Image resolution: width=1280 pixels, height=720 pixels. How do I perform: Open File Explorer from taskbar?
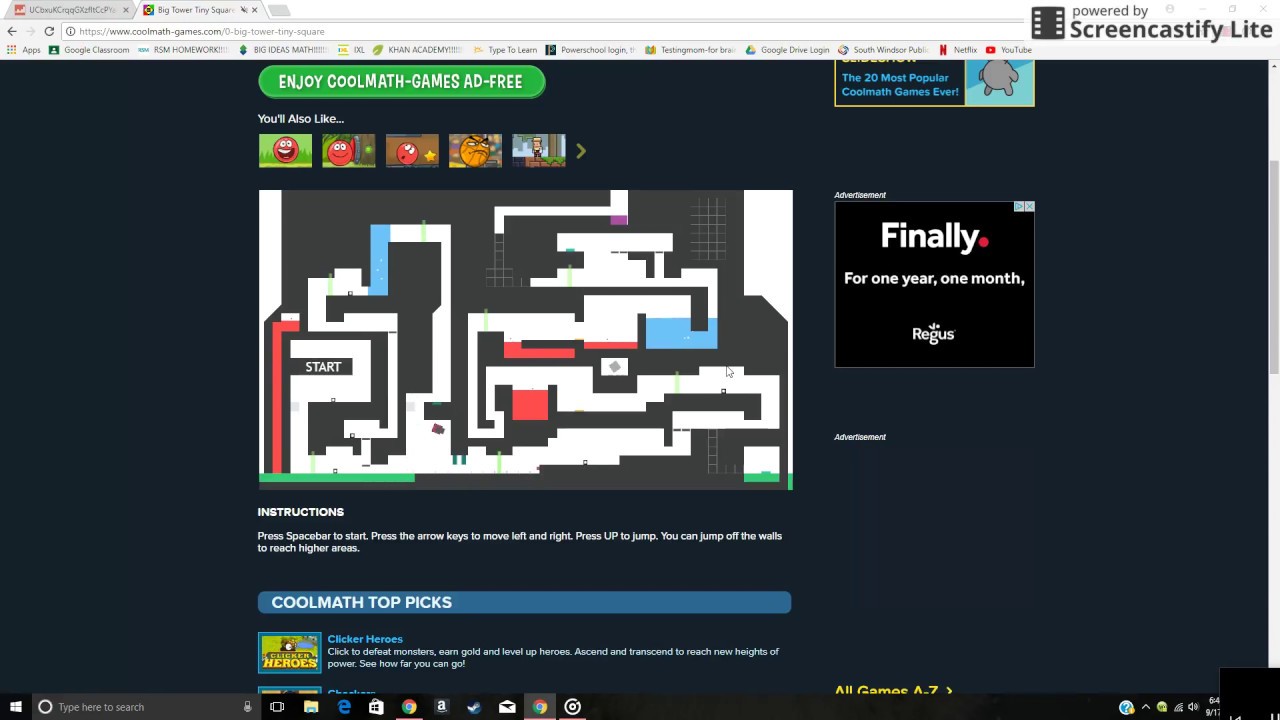point(311,707)
